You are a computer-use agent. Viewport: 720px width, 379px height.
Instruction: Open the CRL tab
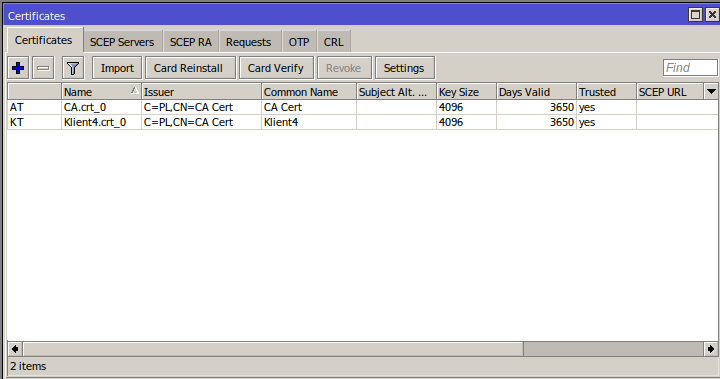(x=333, y=42)
